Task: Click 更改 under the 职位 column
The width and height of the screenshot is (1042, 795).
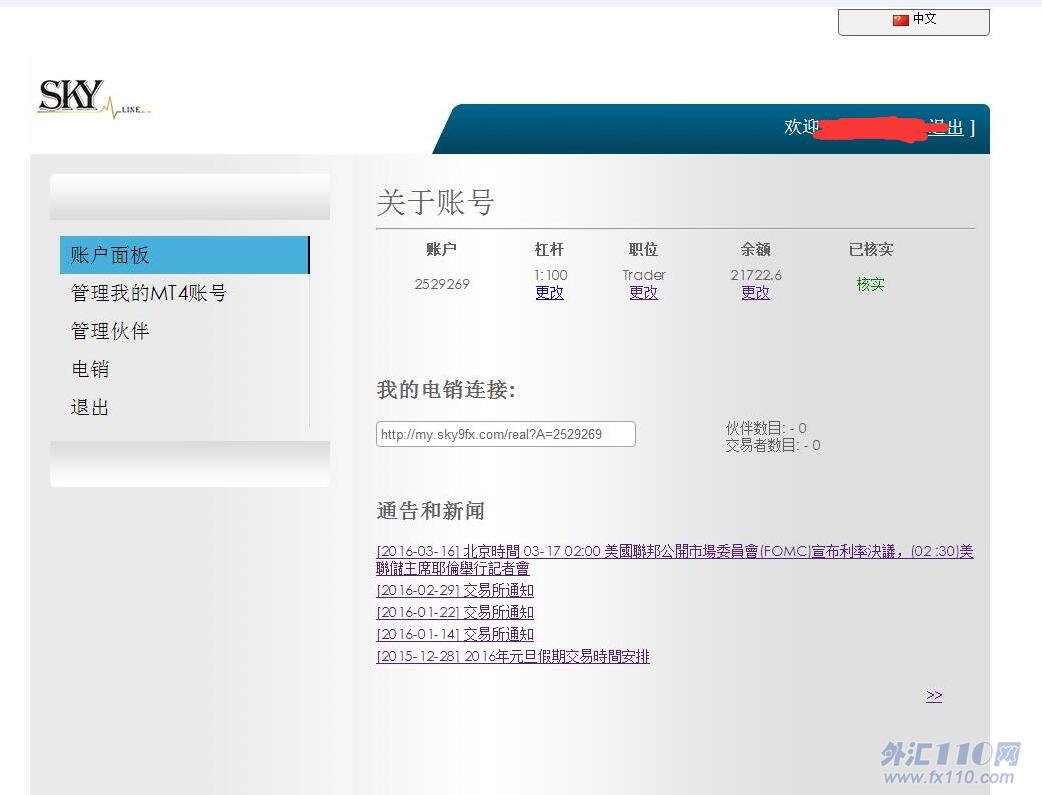Action: 643,293
